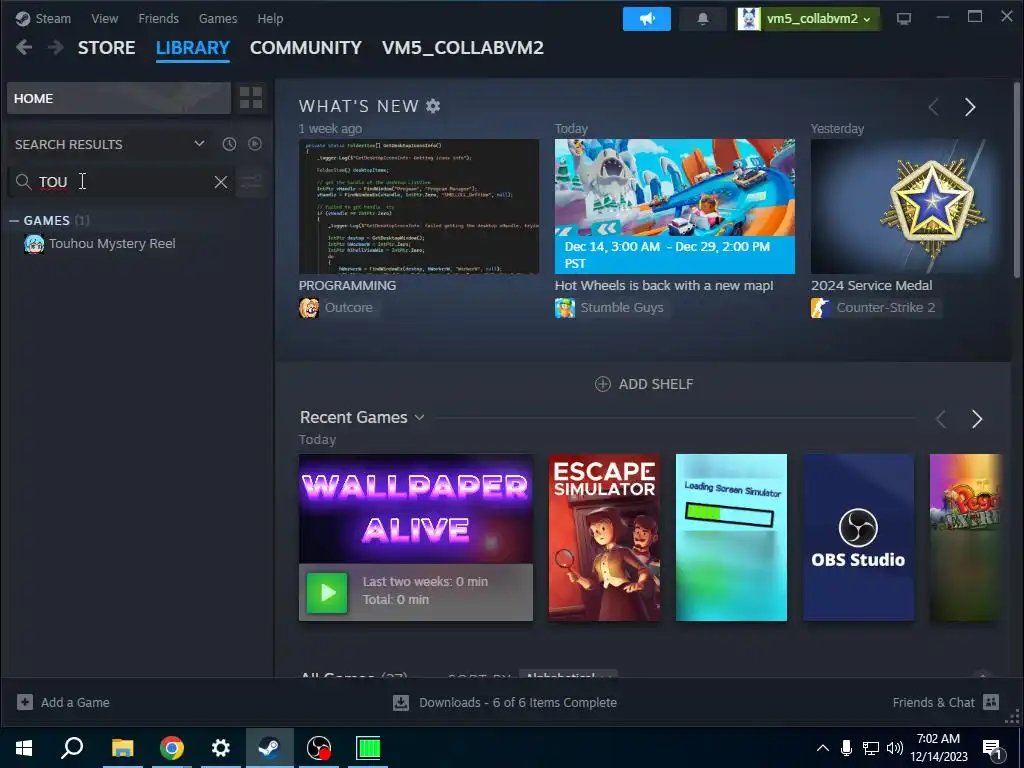Go to next Recent Games page arrow
1024x768 pixels.
pyautogui.click(x=977, y=419)
